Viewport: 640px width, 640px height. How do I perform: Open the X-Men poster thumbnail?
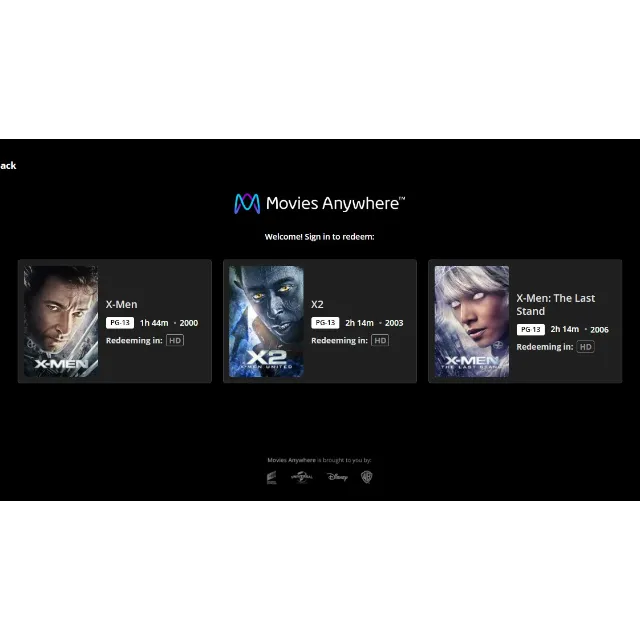click(61, 321)
